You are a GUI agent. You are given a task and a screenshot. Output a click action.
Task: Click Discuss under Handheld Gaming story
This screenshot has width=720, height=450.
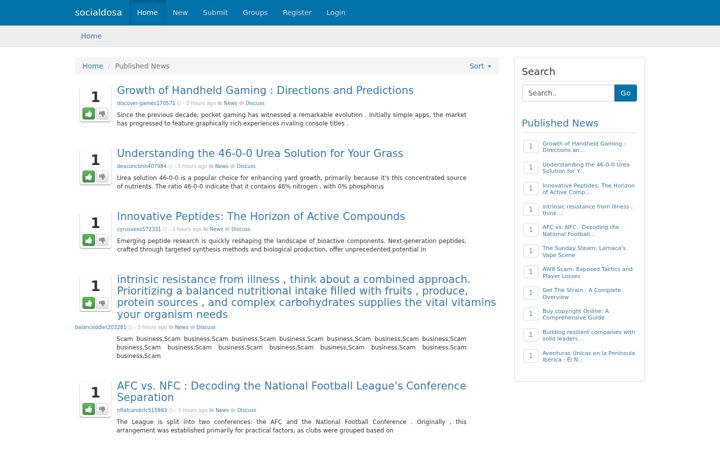tap(255, 103)
